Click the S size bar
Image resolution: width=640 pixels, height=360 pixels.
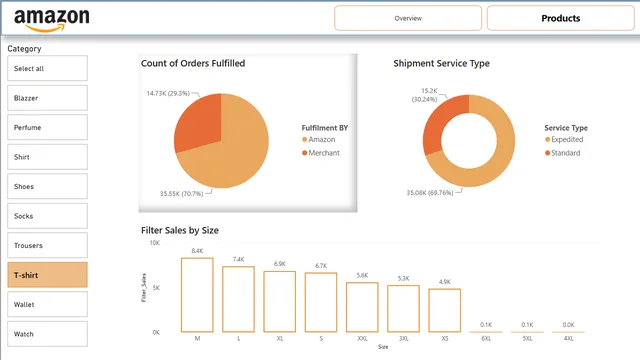pyautogui.click(x=321, y=302)
